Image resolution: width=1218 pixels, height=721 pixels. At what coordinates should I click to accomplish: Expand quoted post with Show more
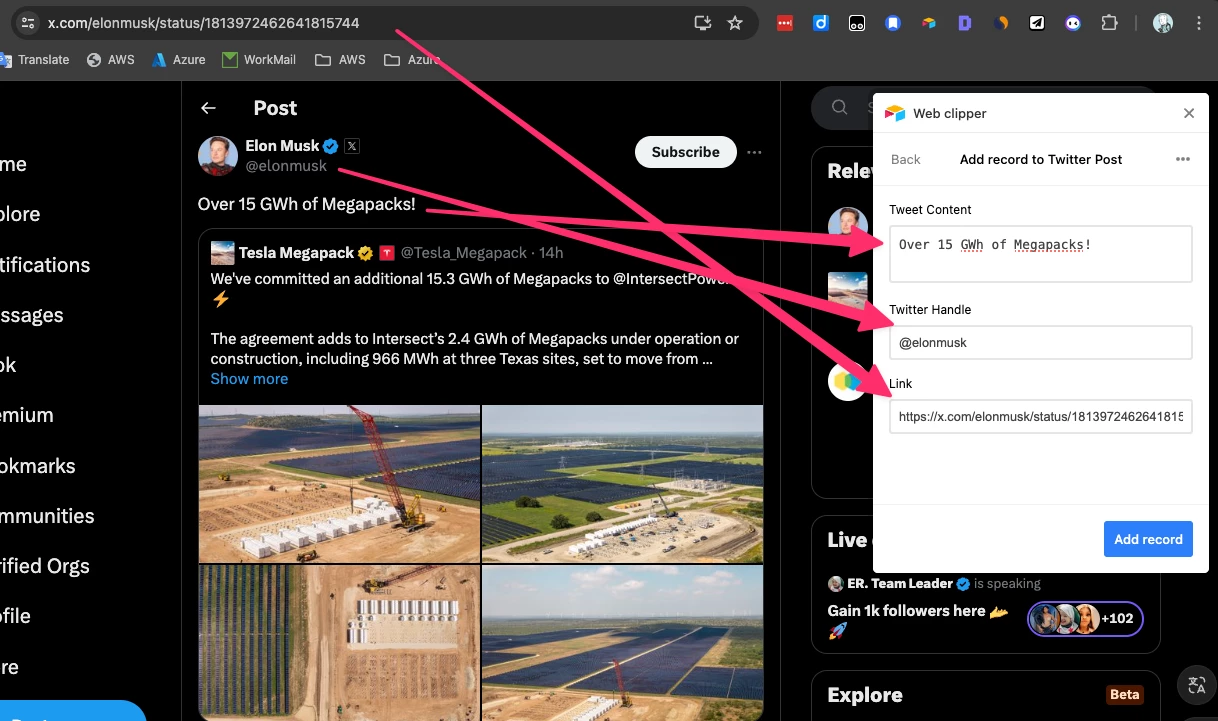(x=249, y=379)
